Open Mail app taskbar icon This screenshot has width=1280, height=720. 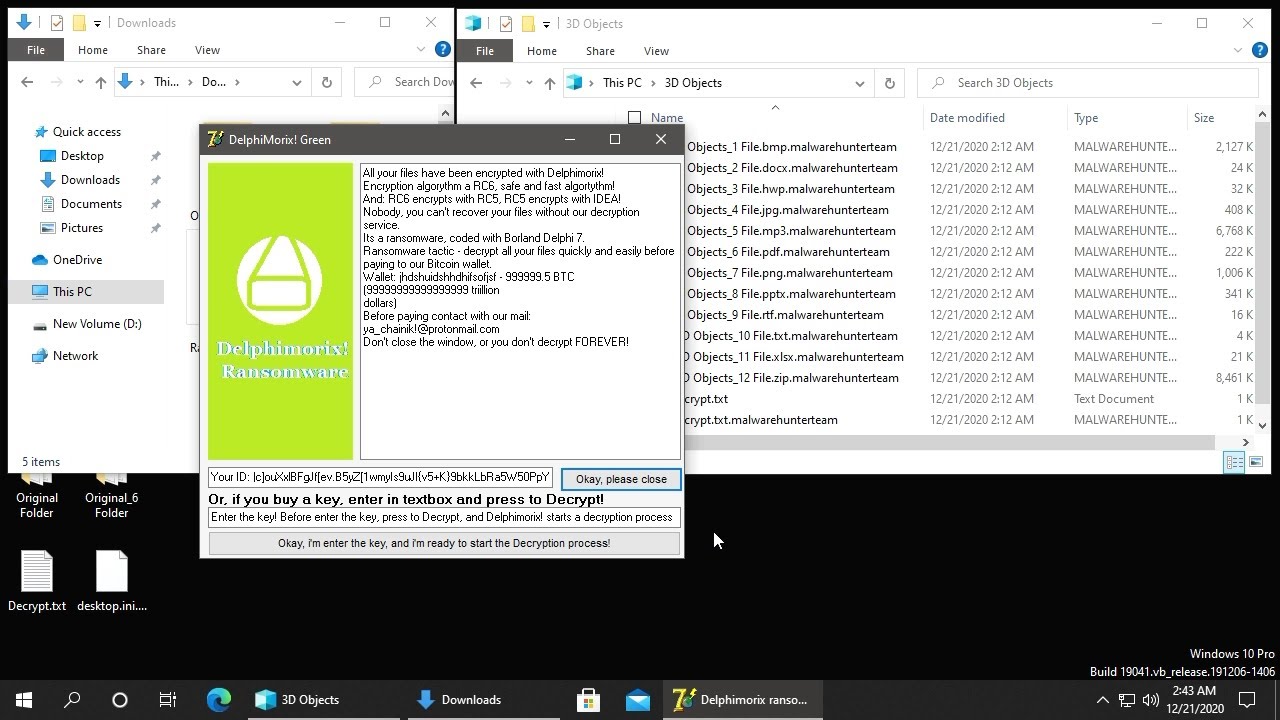tap(638, 700)
